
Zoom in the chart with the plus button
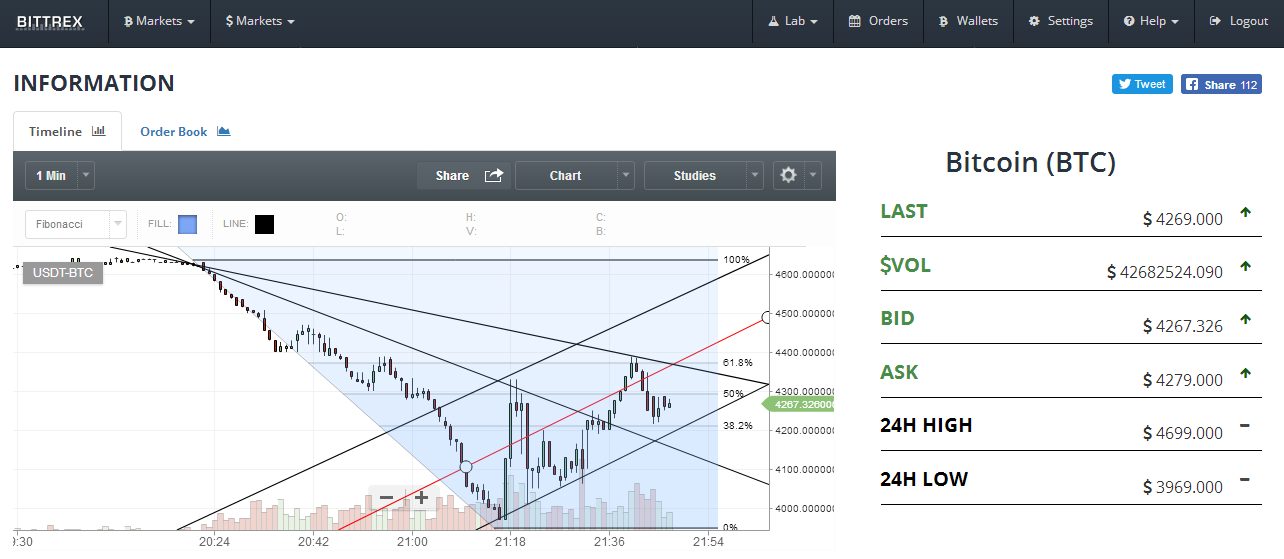[x=422, y=497]
